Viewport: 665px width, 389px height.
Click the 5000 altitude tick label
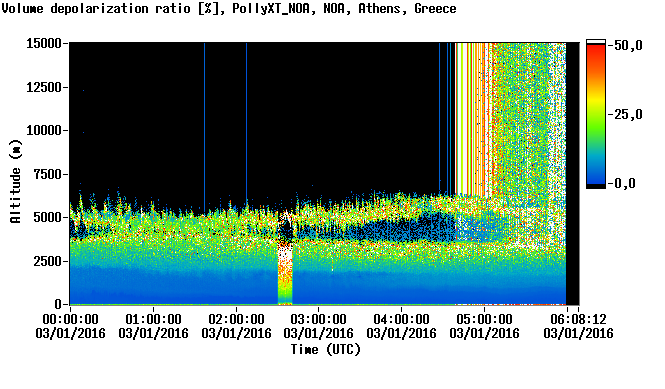47,217
